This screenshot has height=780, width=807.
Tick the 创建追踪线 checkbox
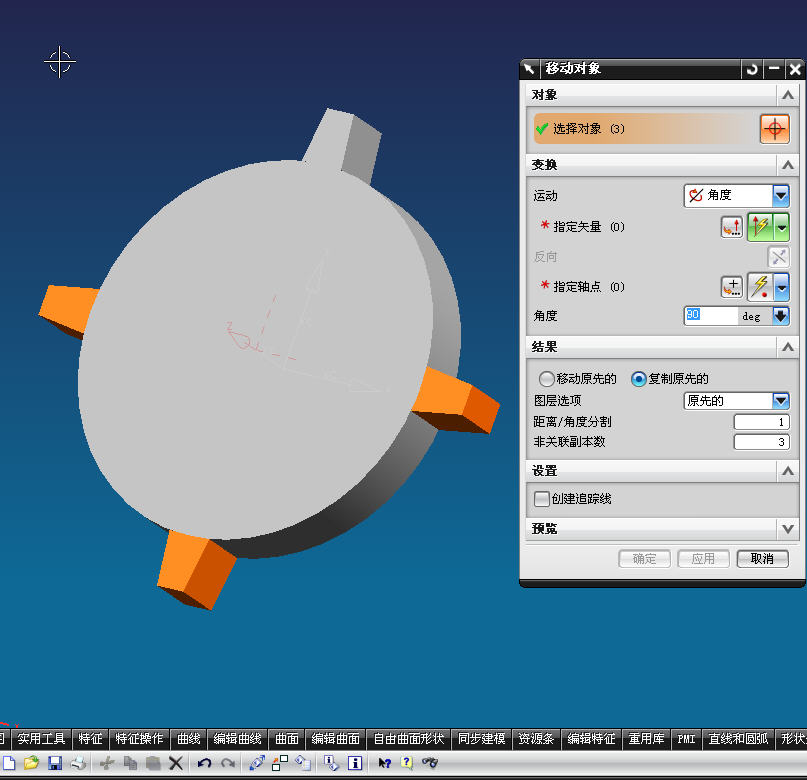point(541,499)
